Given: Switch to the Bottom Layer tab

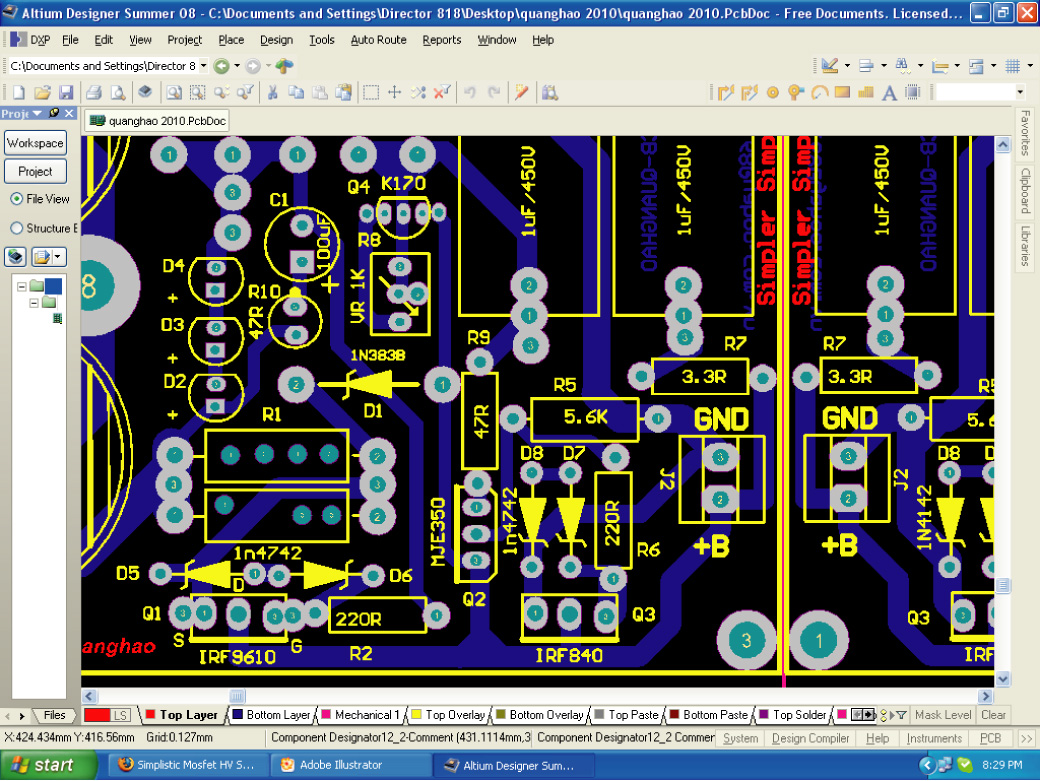Looking at the screenshot, I should pos(271,715).
